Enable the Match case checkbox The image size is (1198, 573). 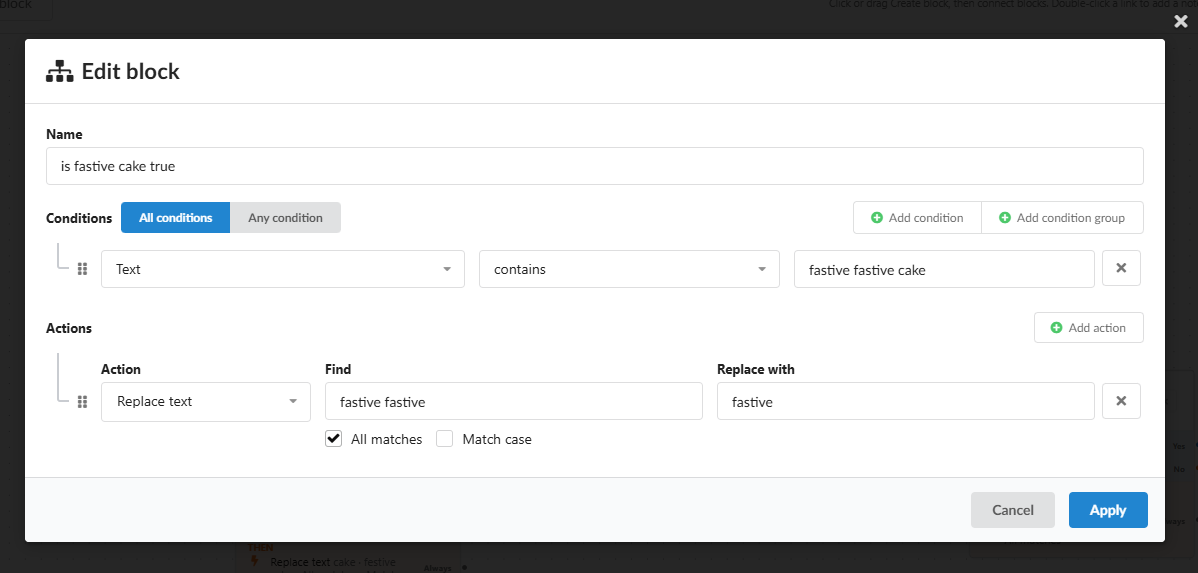click(x=445, y=439)
